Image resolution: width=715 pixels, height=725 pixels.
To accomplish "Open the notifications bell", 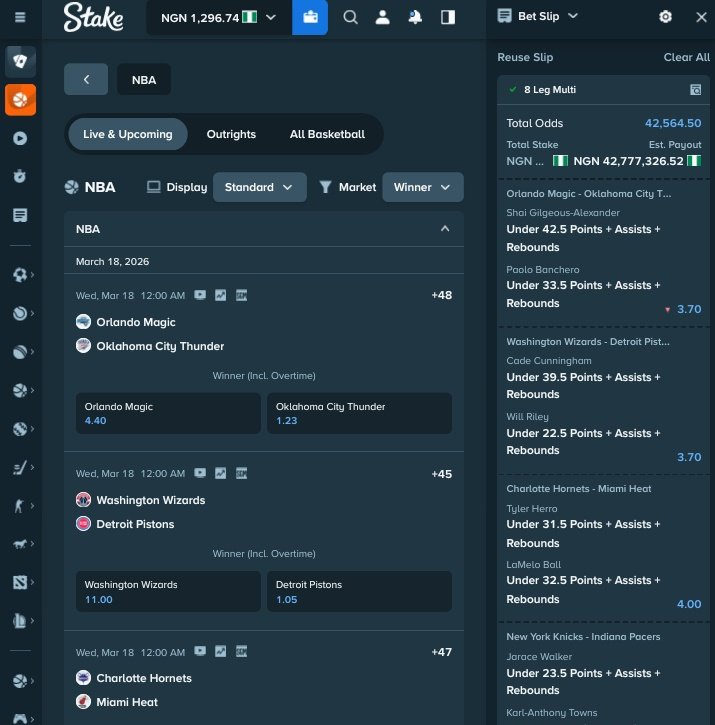I will point(415,18).
